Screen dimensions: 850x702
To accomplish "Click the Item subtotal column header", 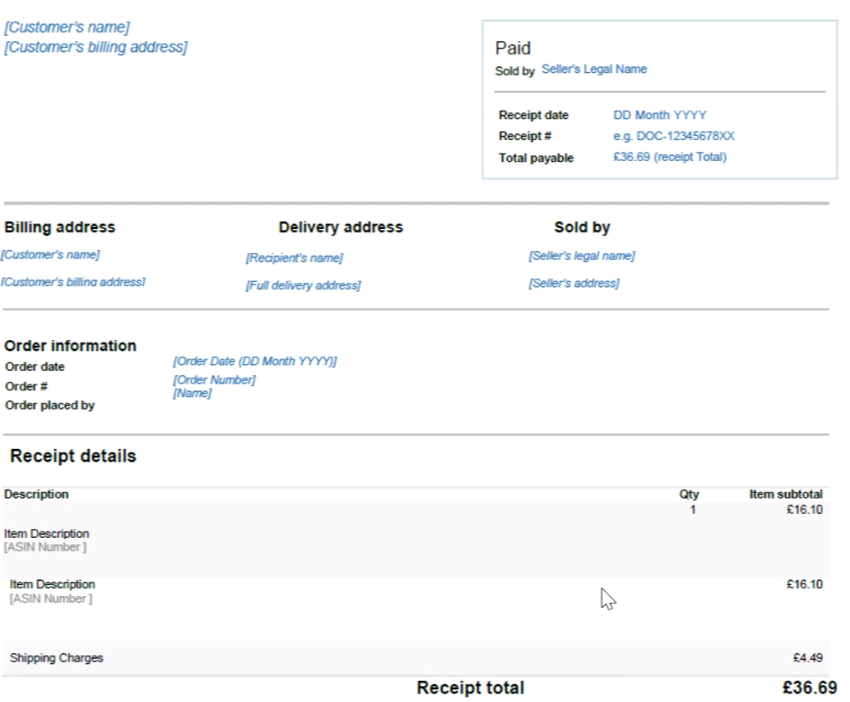I will [x=786, y=494].
